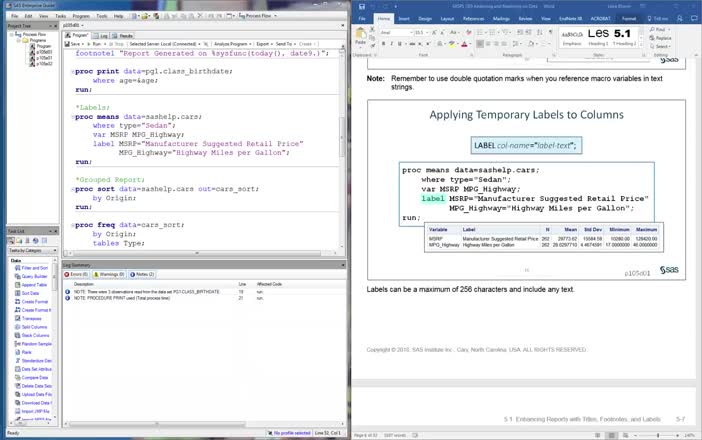Viewport: 702px width, 440px height.
Task: Open the Word Insert ribbon tab
Action: tap(403, 18)
